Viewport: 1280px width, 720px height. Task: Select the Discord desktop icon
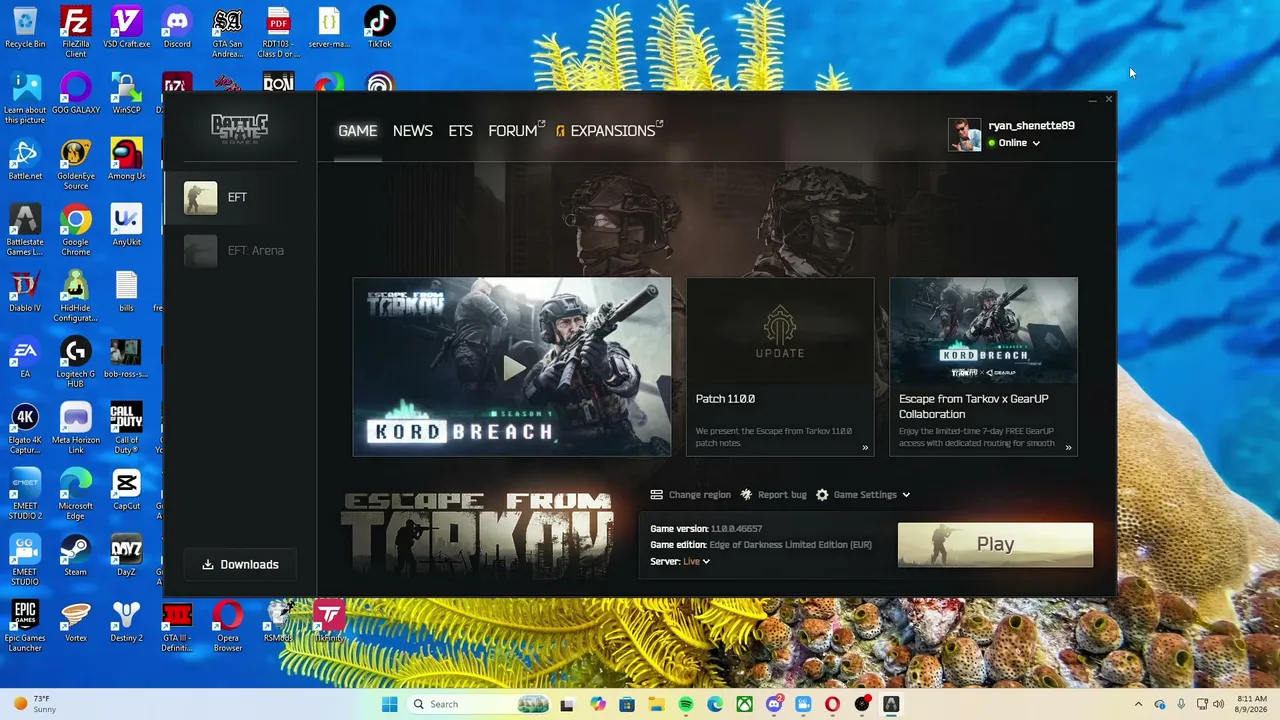(x=177, y=27)
